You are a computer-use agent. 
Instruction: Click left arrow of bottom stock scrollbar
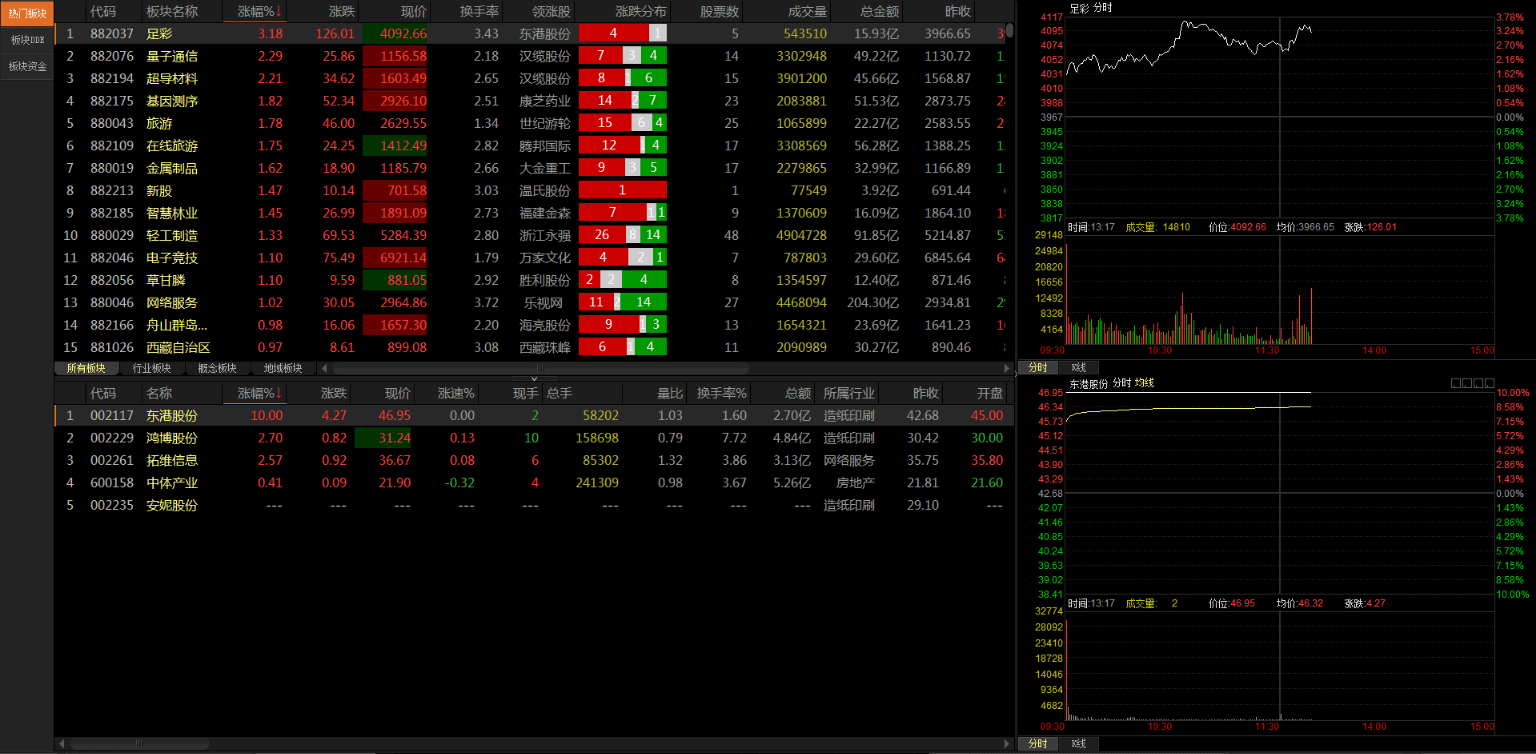62,744
